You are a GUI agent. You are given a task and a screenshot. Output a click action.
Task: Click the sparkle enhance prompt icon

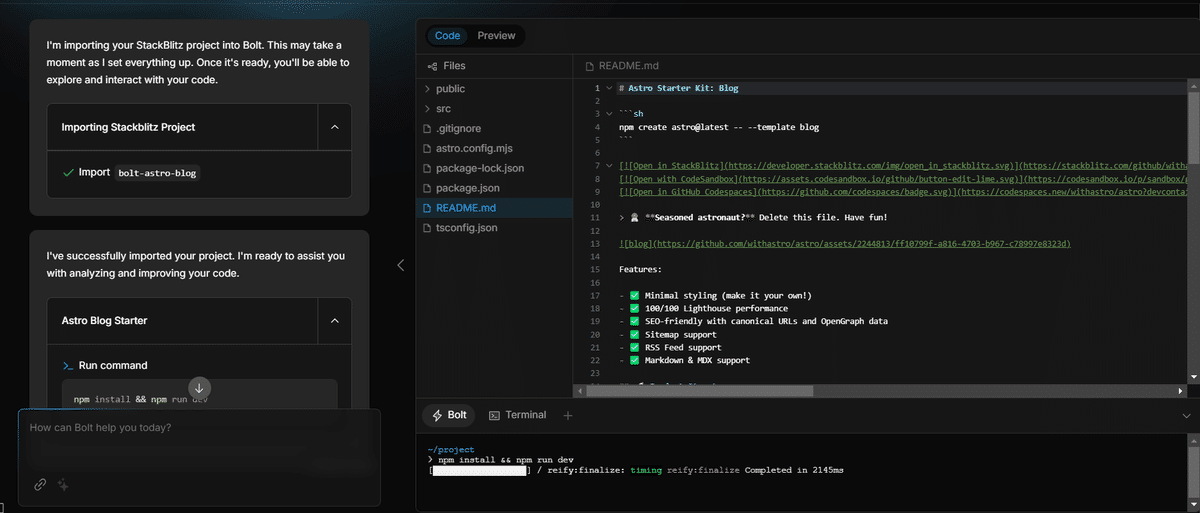coord(63,485)
